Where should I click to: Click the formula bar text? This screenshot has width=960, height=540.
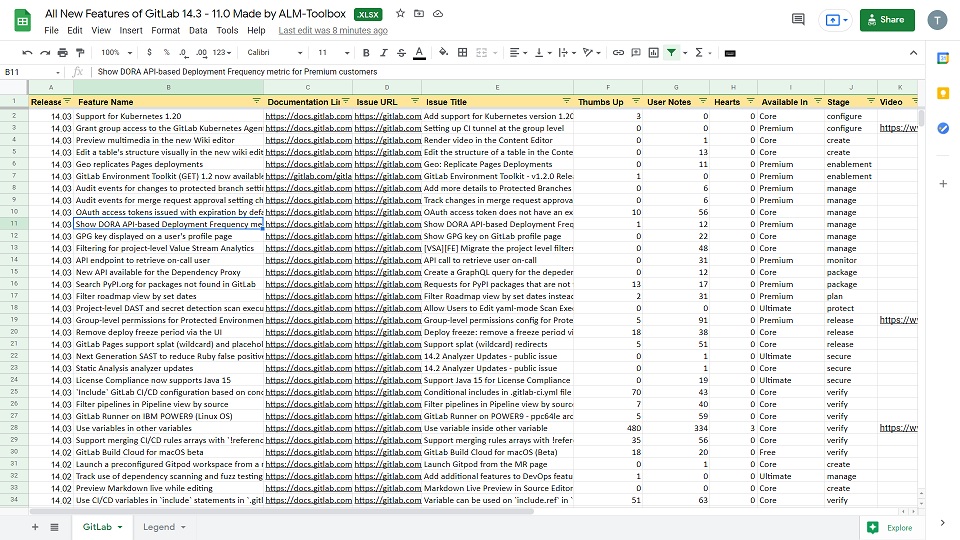[238, 72]
